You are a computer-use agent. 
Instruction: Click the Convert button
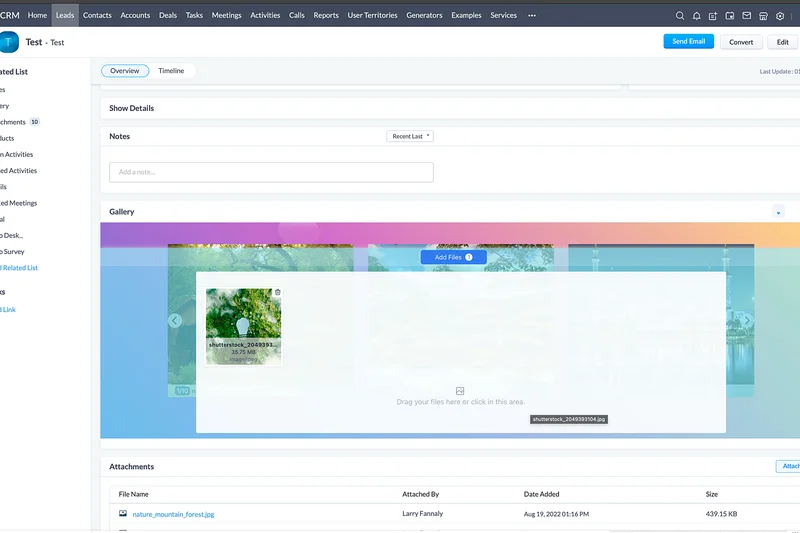pos(741,42)
